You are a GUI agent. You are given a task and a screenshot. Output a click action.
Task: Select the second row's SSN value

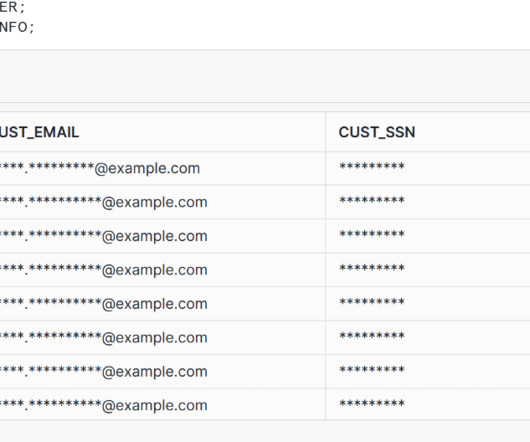point(372,200)
